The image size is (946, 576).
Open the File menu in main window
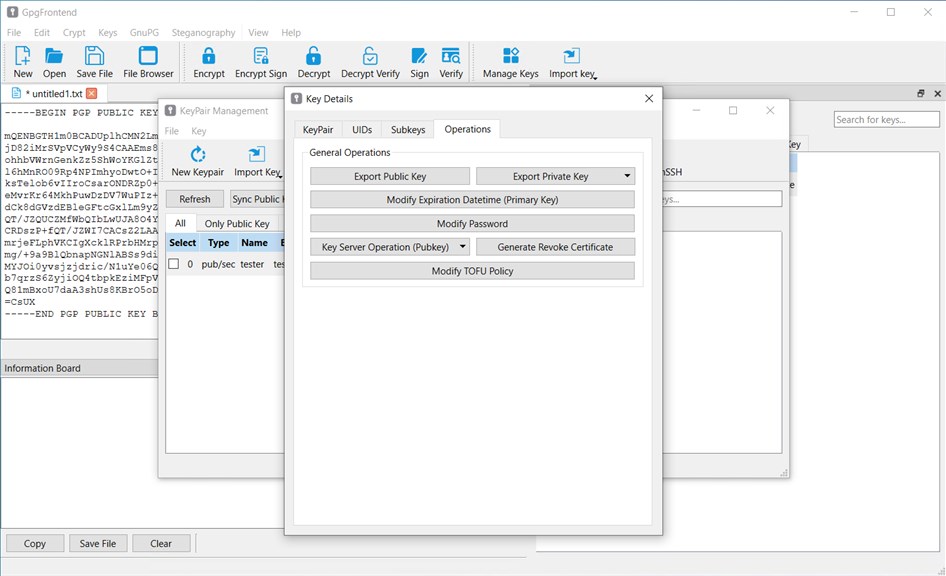14,33
